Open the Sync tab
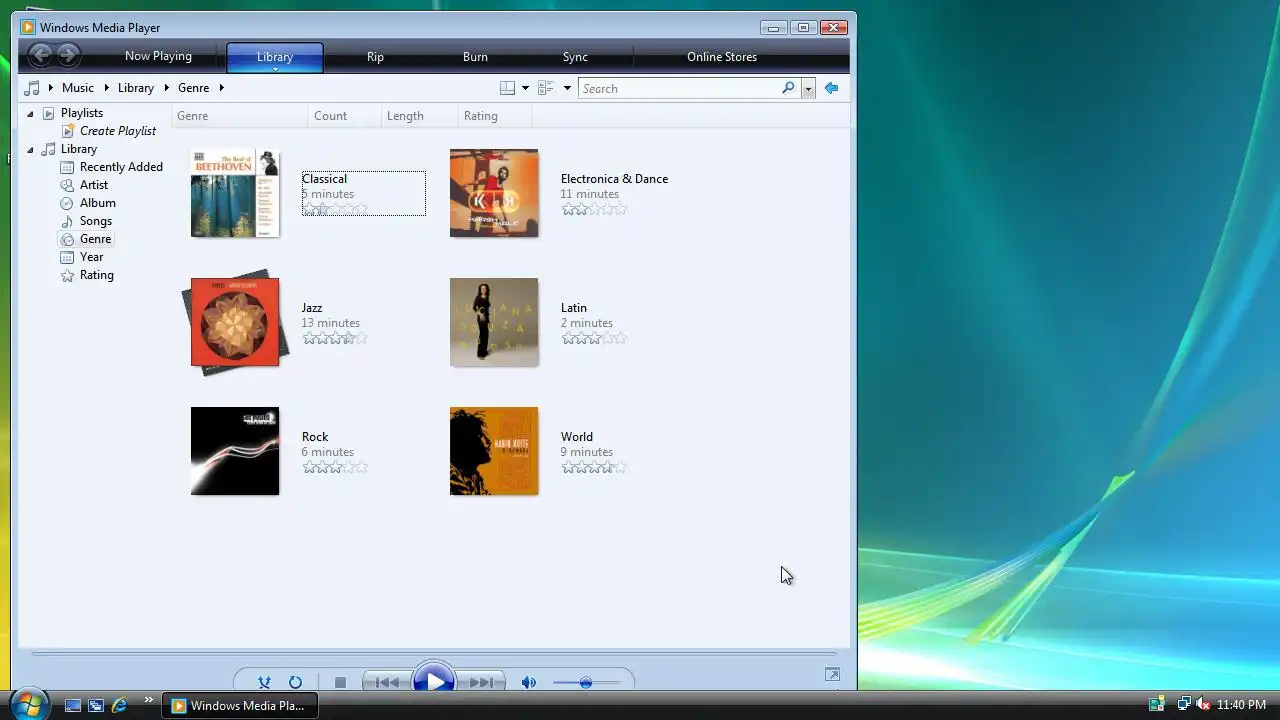Image resolution: width=1280 pixels, height=720 pixels. pos(575,57)
